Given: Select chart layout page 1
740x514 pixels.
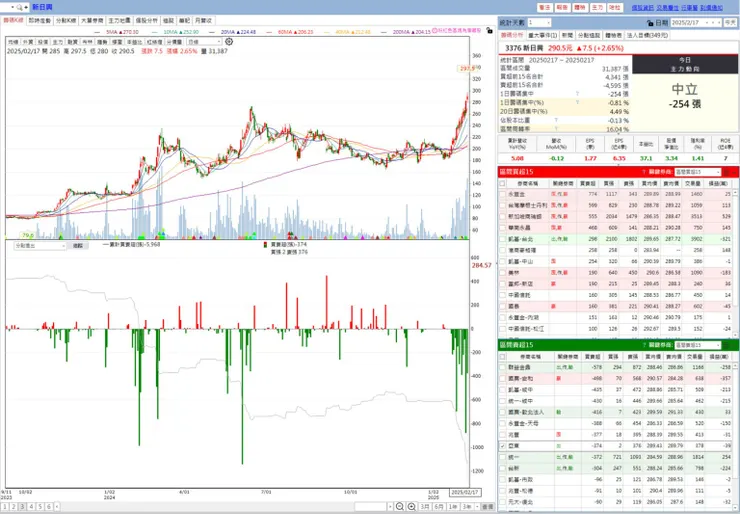Looking at the screenshot, I should [x=5, y=507].
